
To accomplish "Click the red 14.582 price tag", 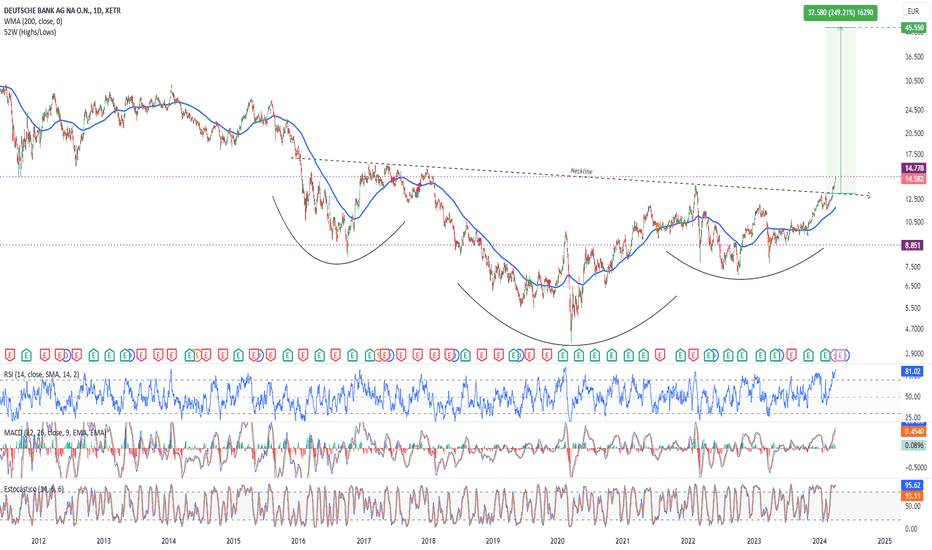I will [x=914, y=179].
